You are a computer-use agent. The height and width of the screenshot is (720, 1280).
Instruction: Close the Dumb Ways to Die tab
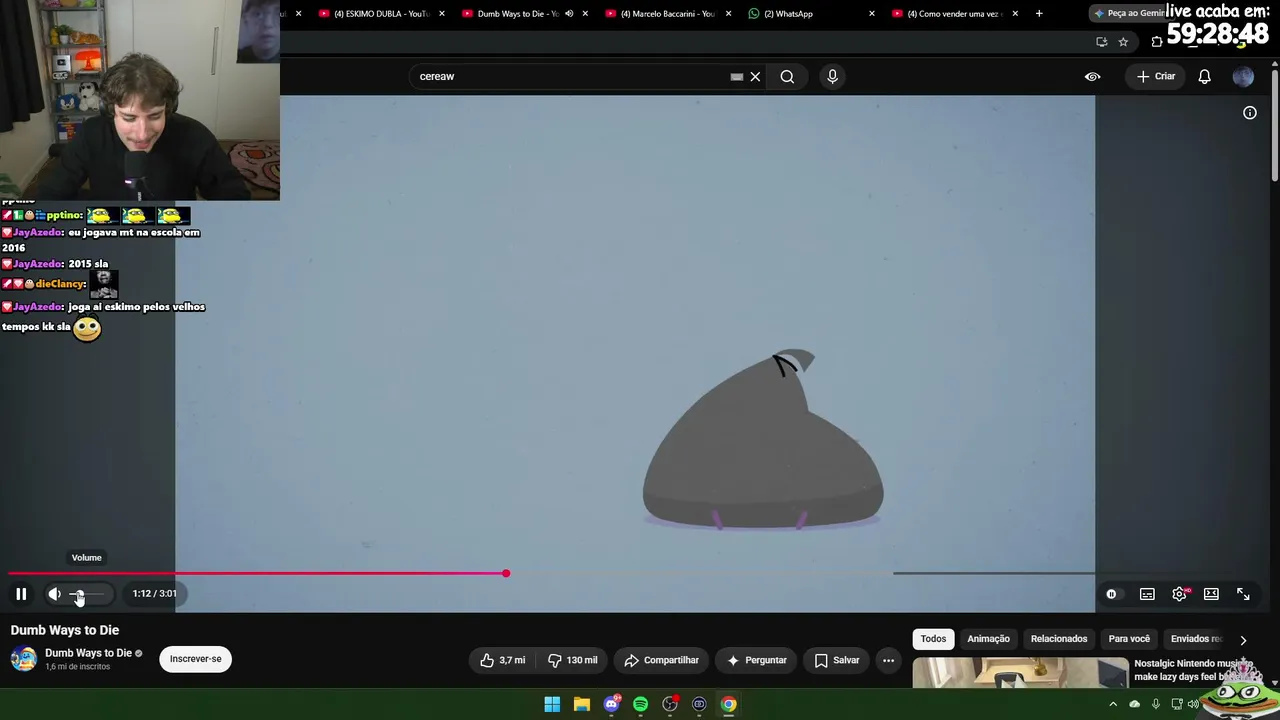(x=585, y=14)
